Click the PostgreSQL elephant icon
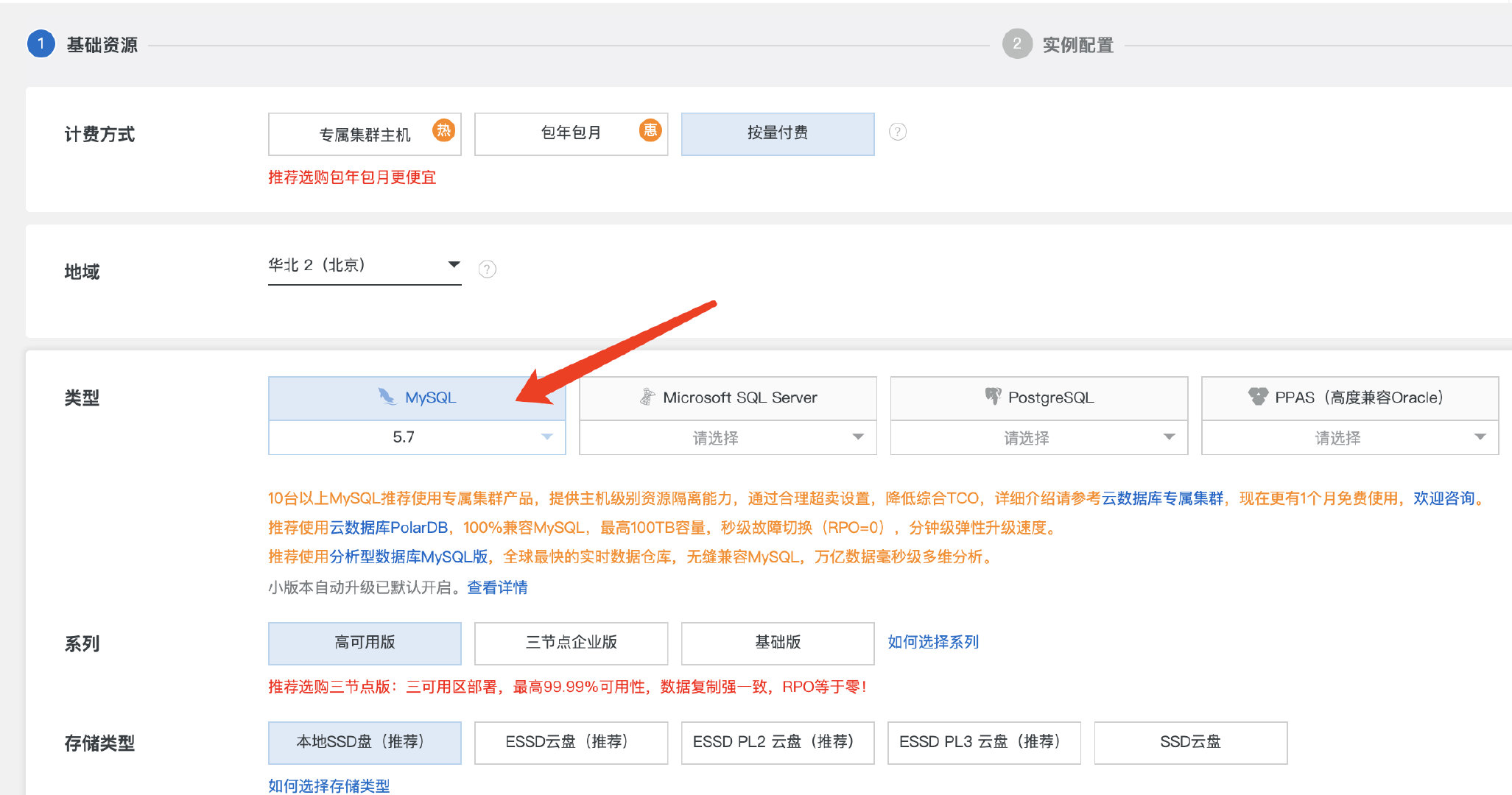Image resolution: width=1512 pixels, height=795 pixels. [x=993, y=397]
